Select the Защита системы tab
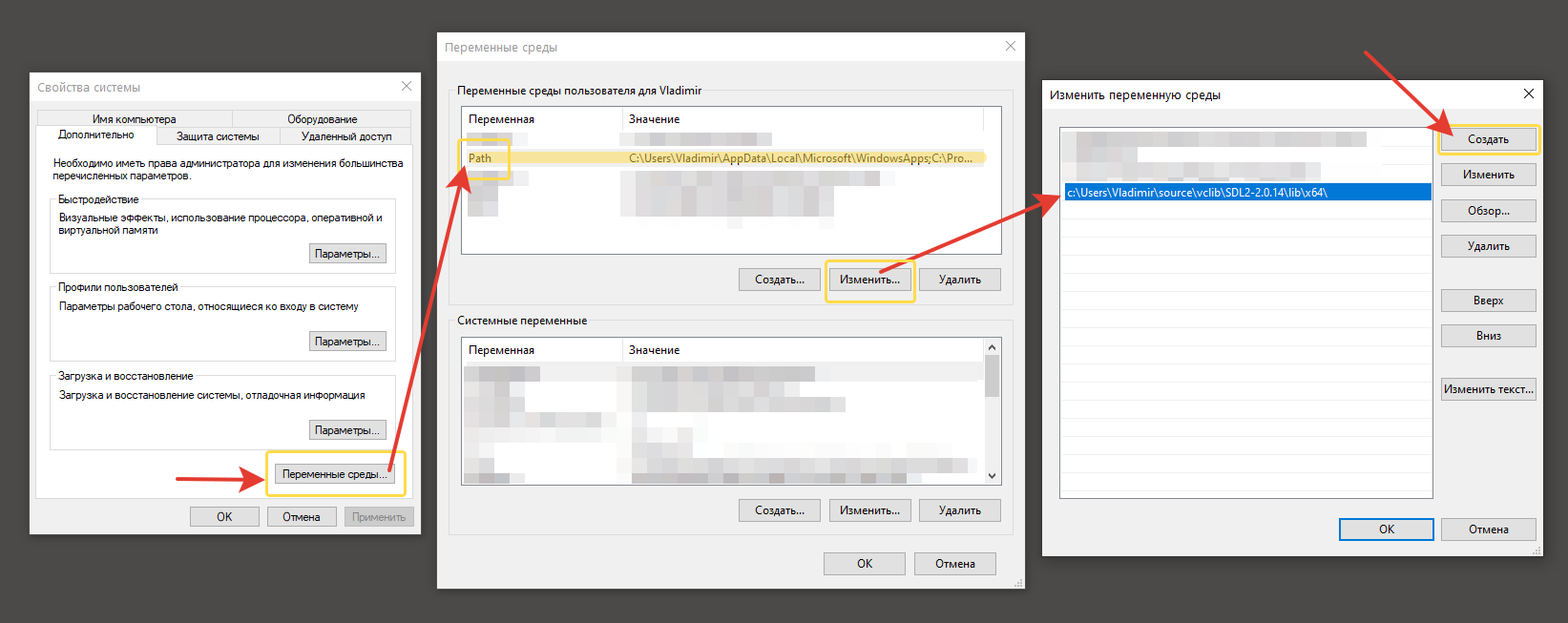This screenshot has height=623, width=1568. [x=218, y=136]
